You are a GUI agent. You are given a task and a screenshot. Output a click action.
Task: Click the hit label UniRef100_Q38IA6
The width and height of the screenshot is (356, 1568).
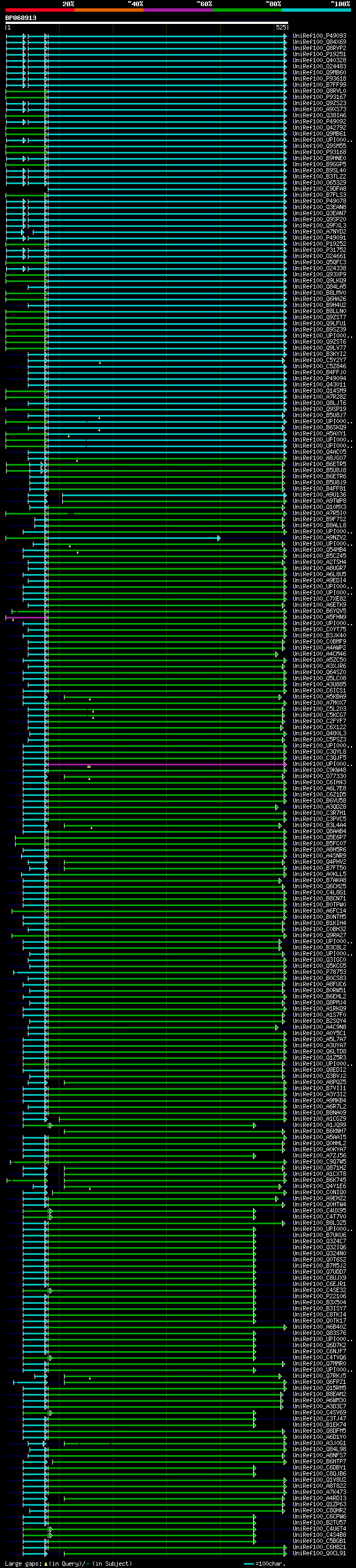pyautogui.click(x=319, y=116)
